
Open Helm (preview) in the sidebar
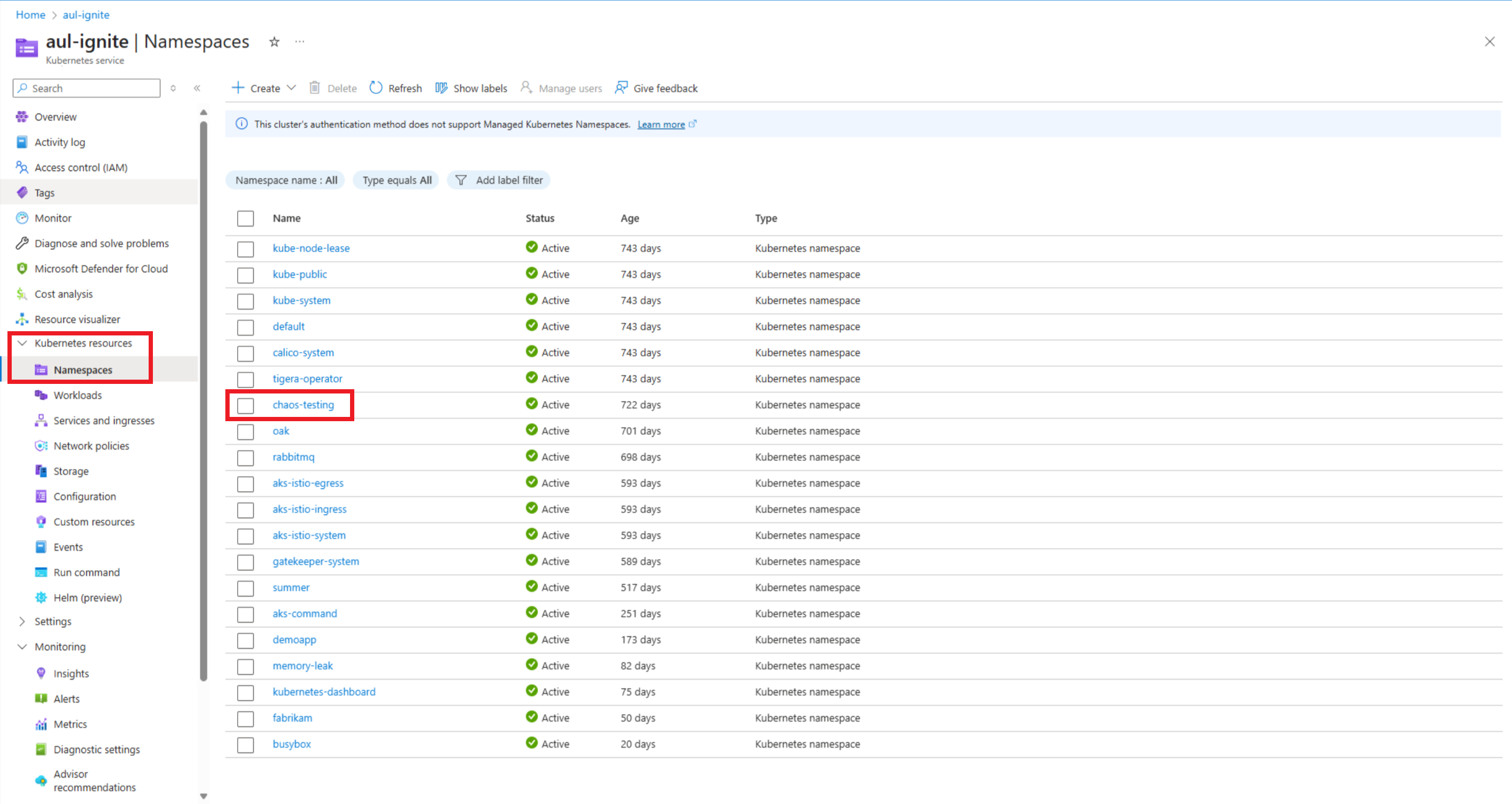pos(87,597)
